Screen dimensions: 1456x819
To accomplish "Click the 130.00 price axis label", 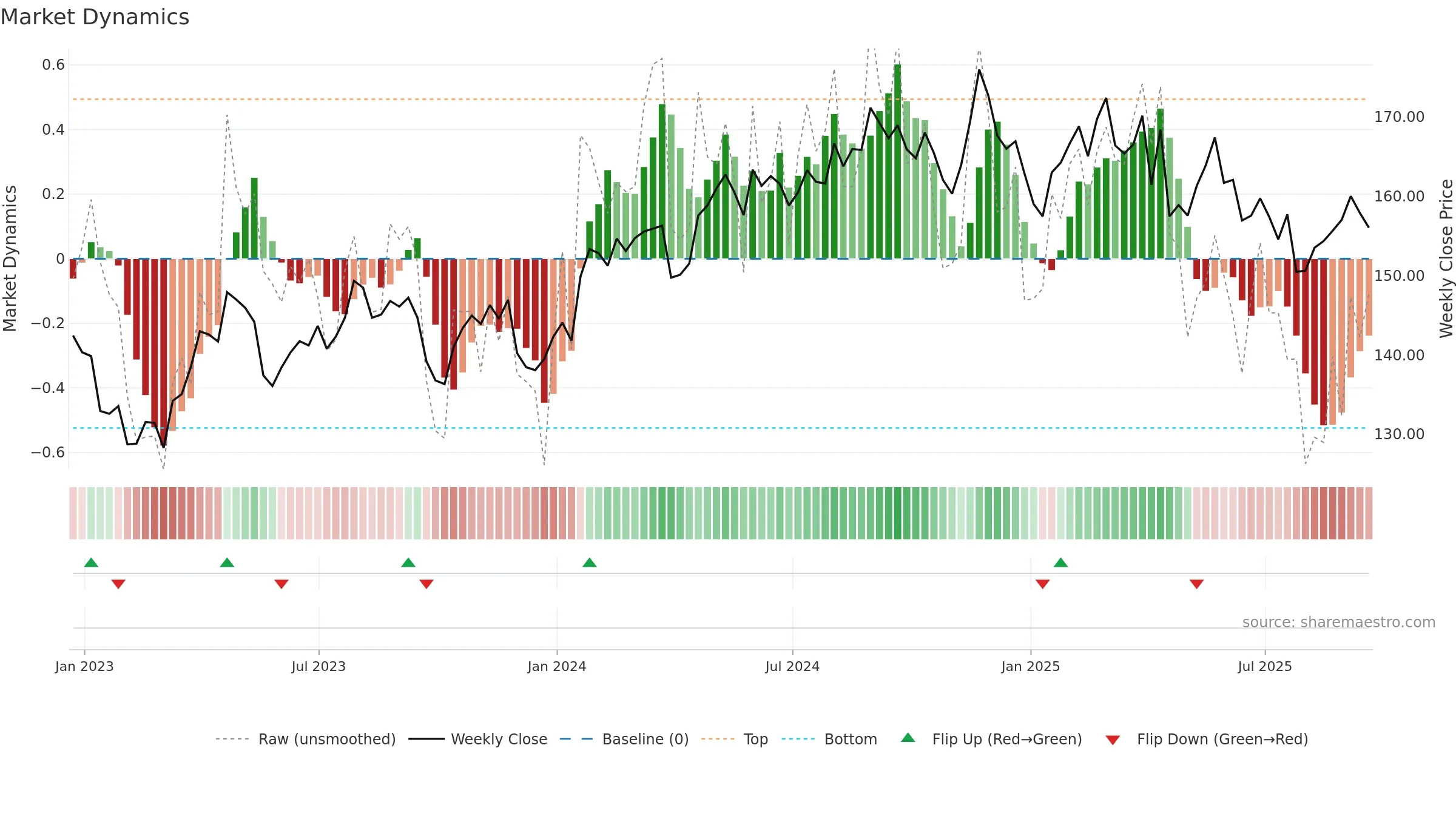I will [x=1399, y=434].
